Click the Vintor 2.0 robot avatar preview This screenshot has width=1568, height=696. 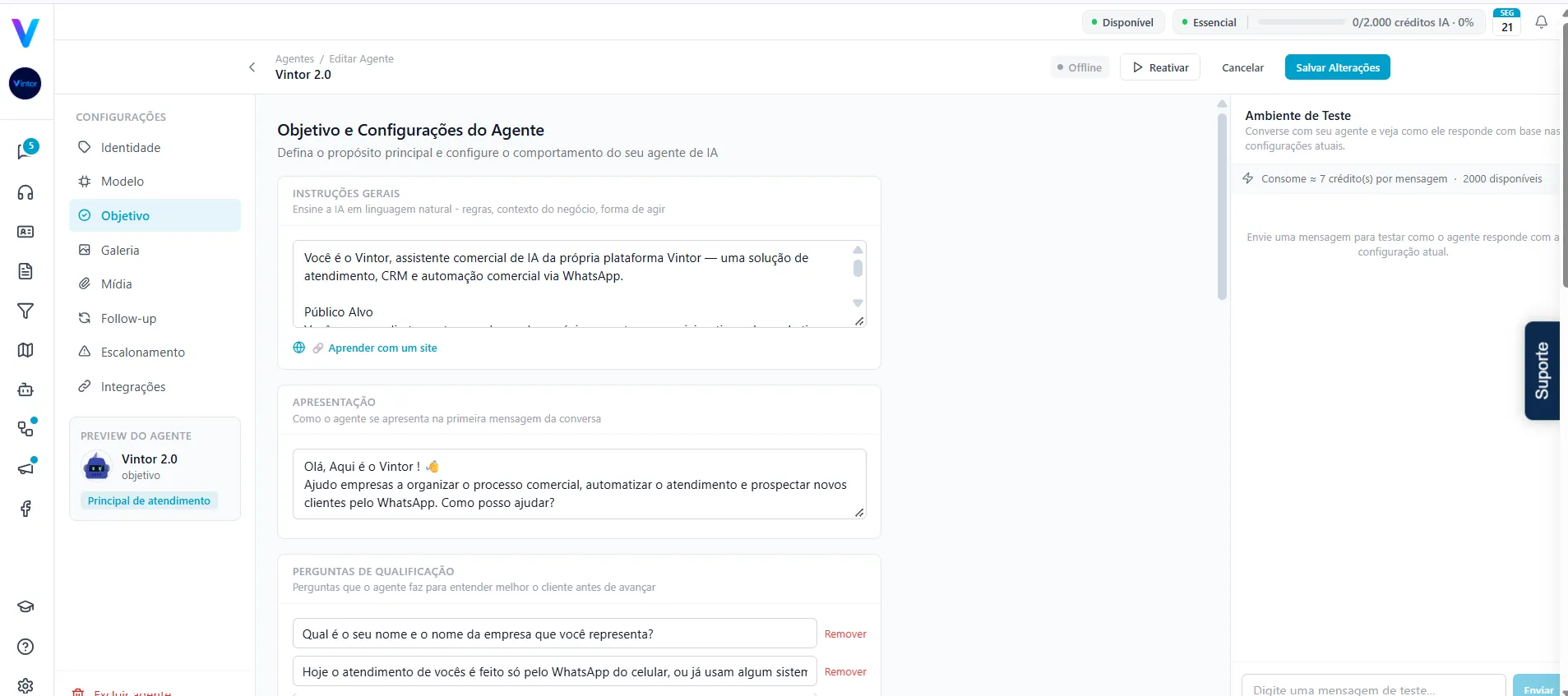coord(97,466)
